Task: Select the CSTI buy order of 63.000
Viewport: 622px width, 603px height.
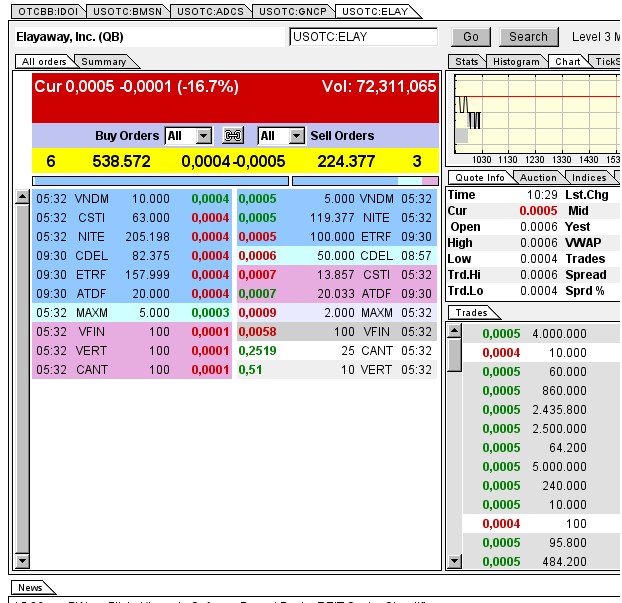Action: click(132, 218)
